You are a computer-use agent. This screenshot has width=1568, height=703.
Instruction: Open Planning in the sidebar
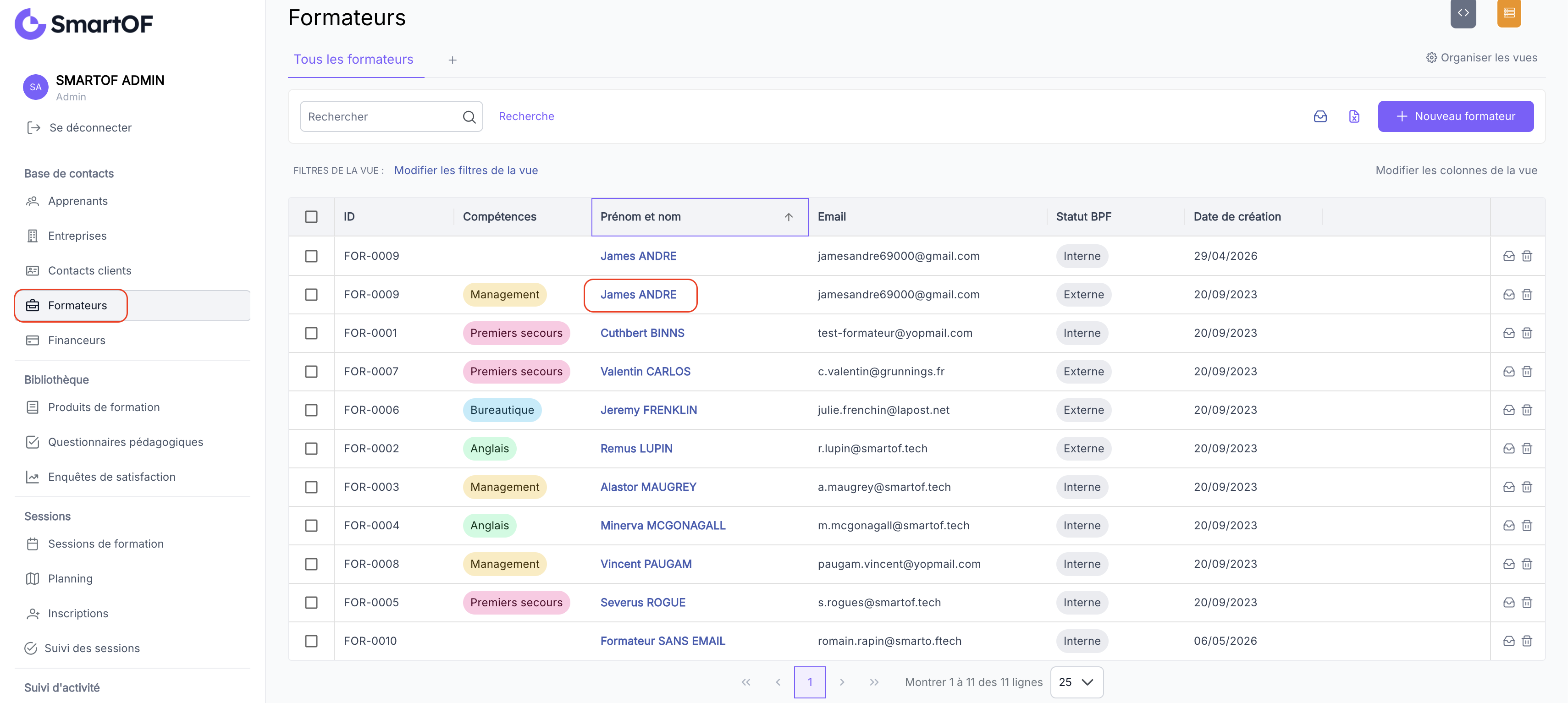click(70, 578)
